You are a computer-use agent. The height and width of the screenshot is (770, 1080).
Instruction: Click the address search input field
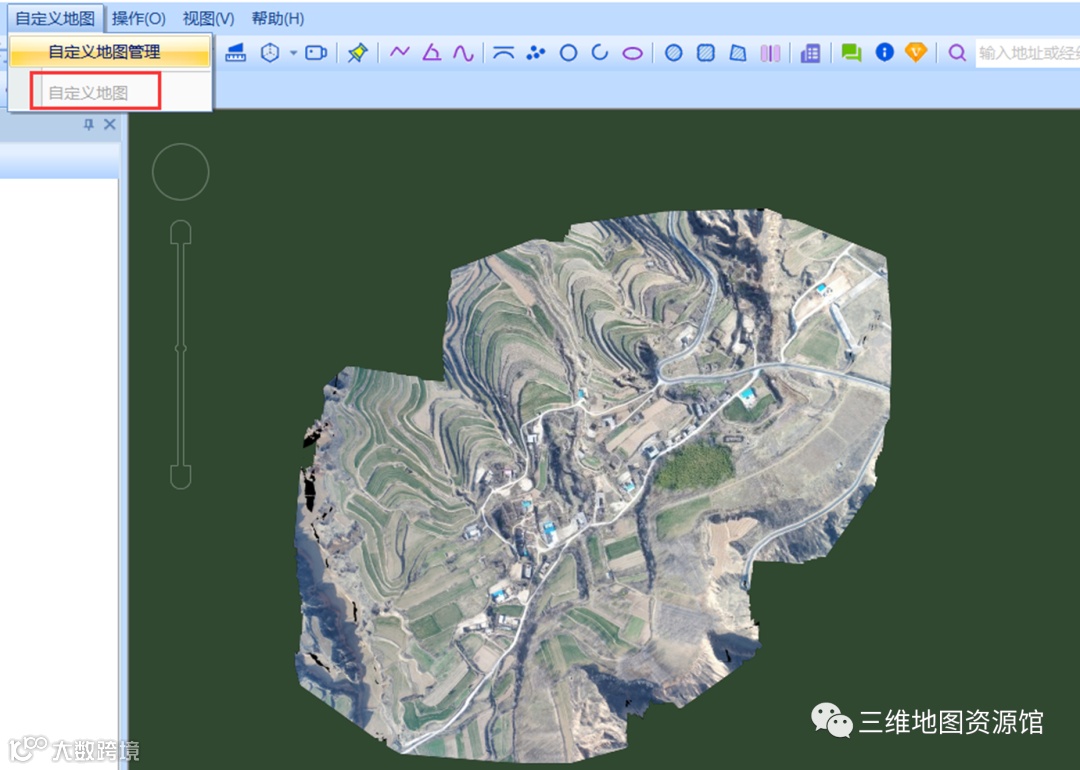point(1028,53)
